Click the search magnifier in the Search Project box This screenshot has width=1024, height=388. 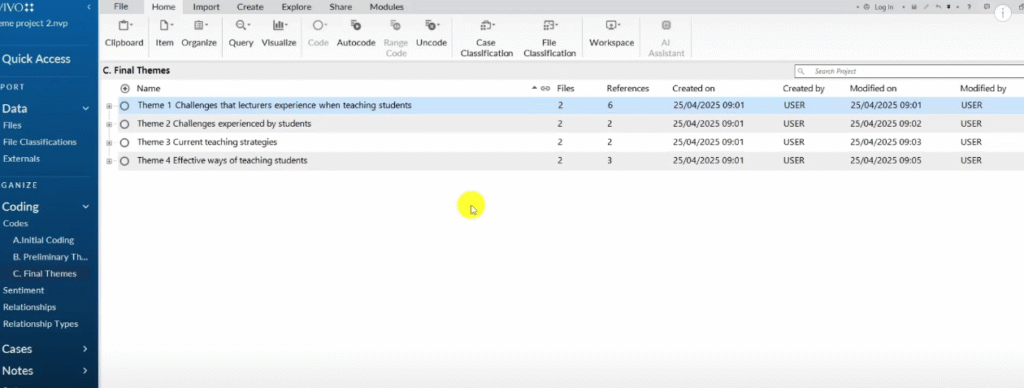[801, 71]
